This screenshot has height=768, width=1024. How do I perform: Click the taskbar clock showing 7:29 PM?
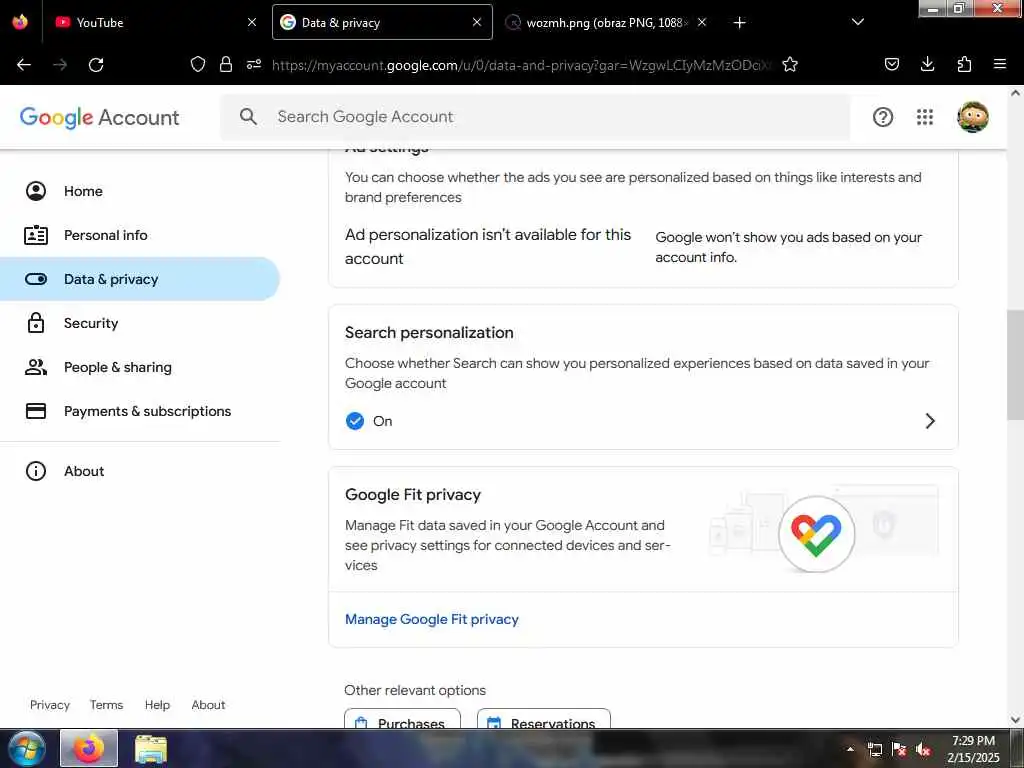click(x=973, y=749)
